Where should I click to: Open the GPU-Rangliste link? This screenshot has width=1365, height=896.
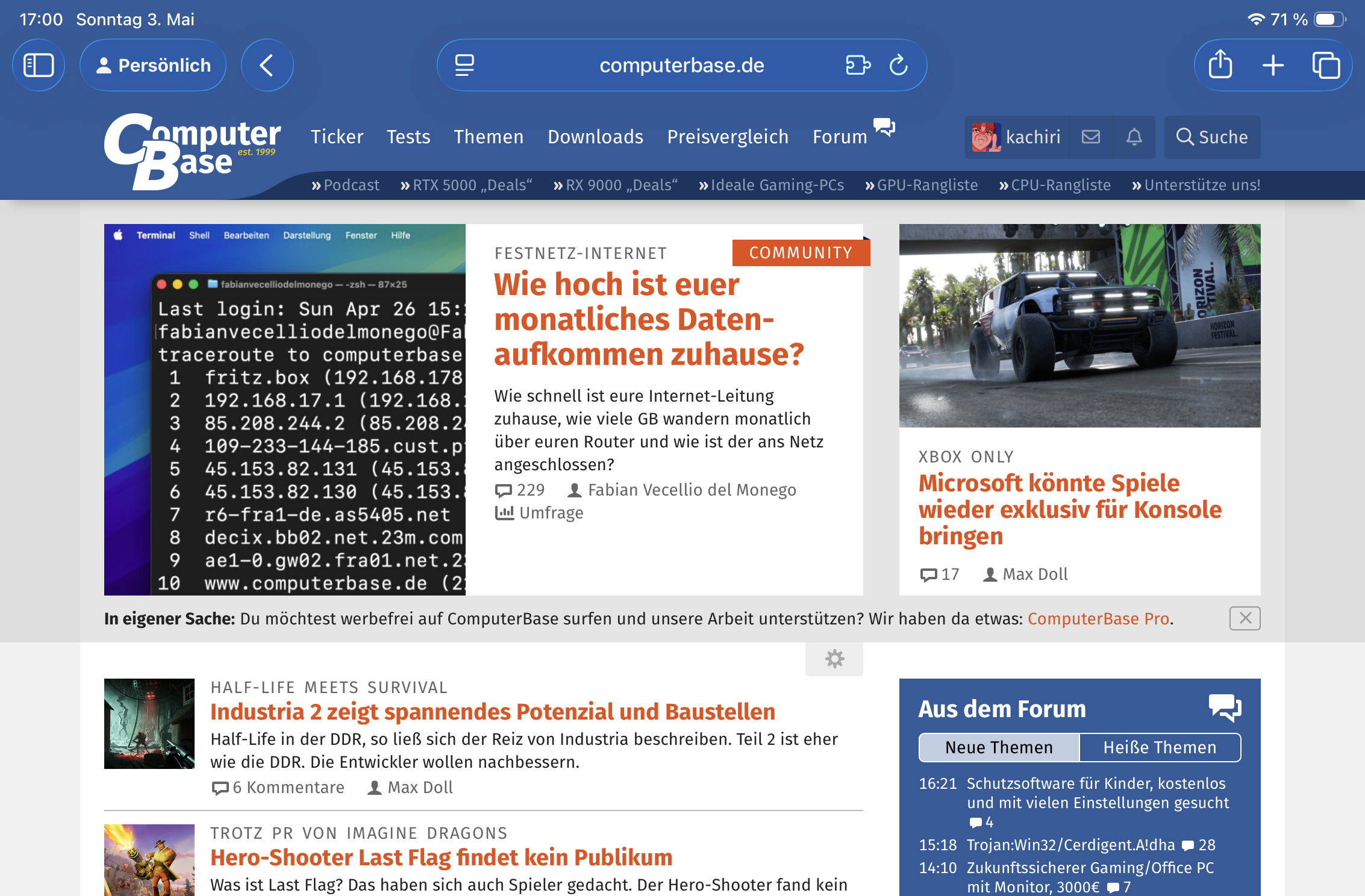[922, 185]
